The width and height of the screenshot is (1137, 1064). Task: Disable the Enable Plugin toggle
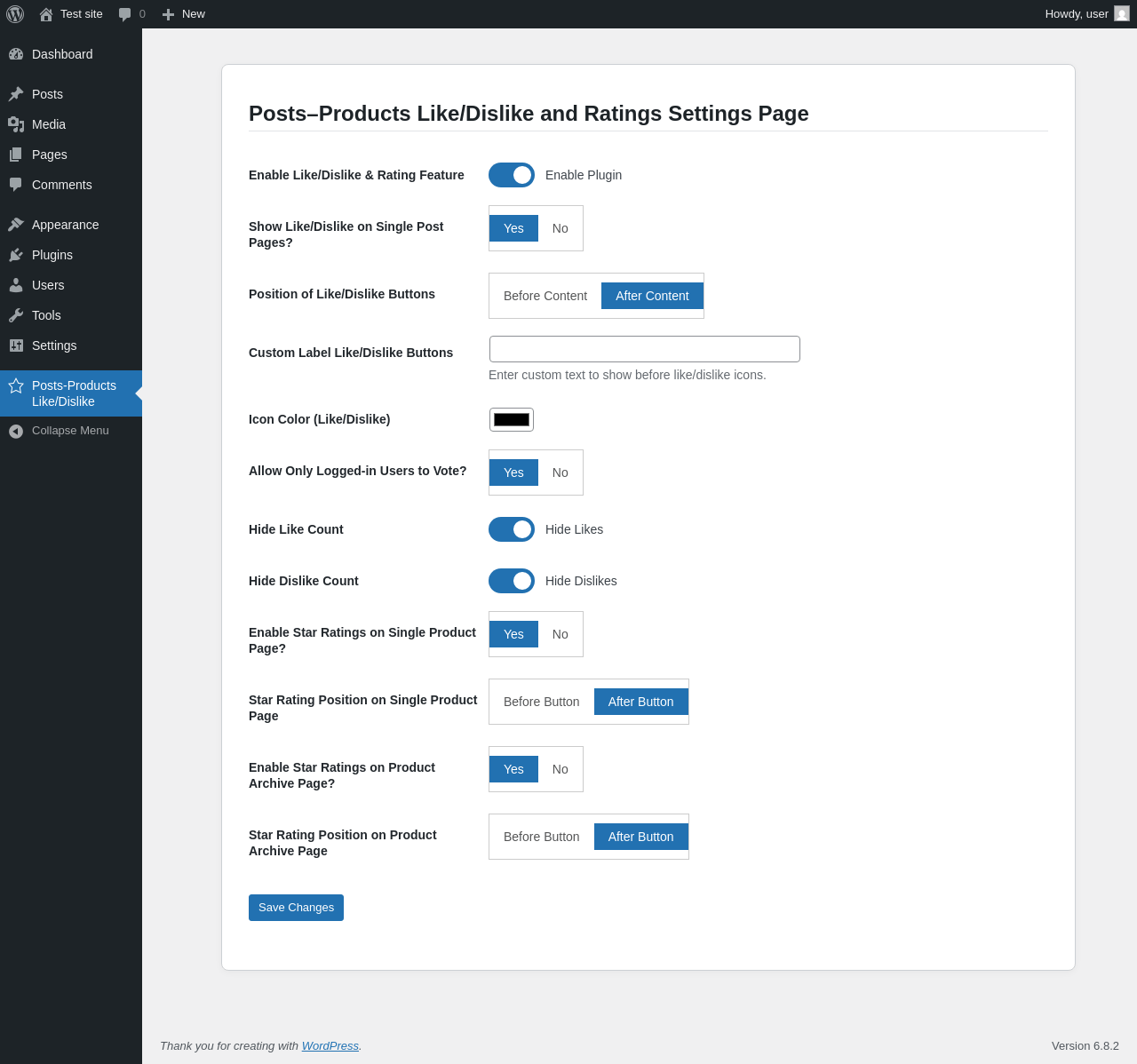tap(512, 175)
